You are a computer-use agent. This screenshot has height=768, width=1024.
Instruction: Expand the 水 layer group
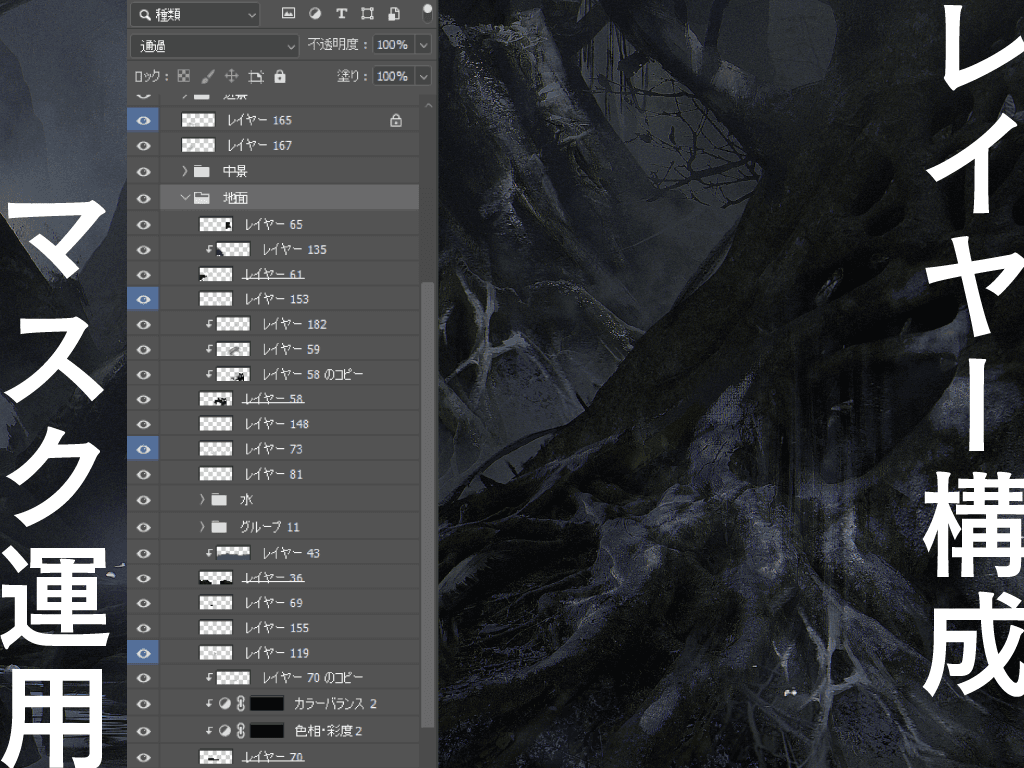click(x=203, y=500)
